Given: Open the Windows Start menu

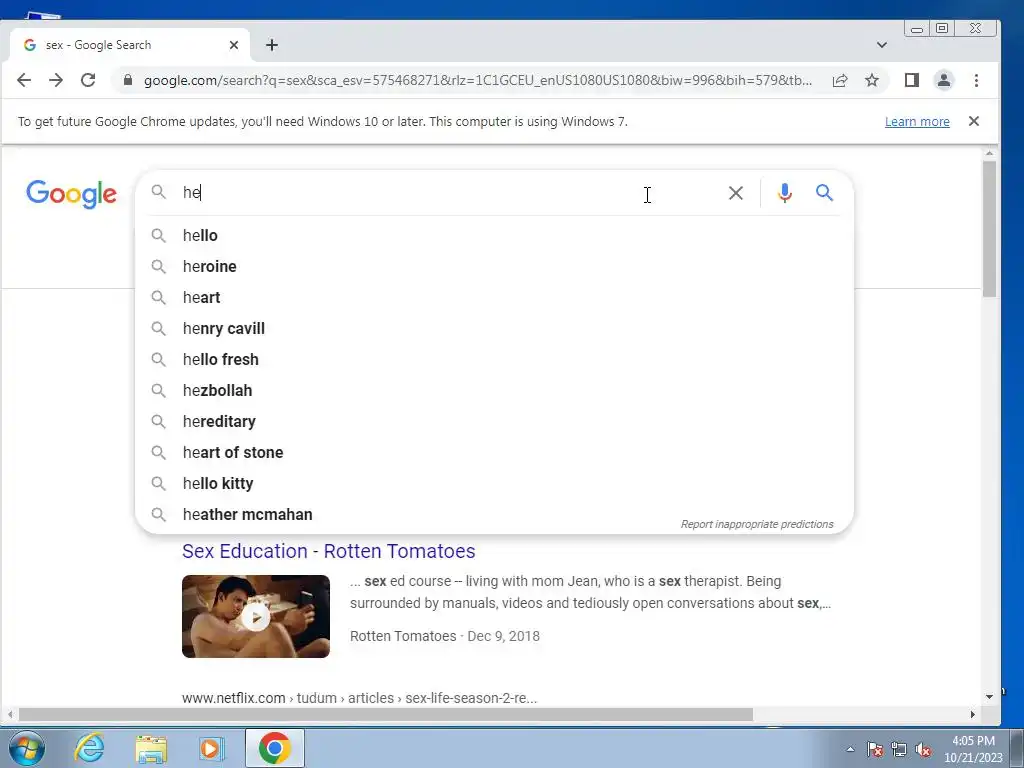Looking at the screenshot, I should pyautogui.click(x=27, y=748).
